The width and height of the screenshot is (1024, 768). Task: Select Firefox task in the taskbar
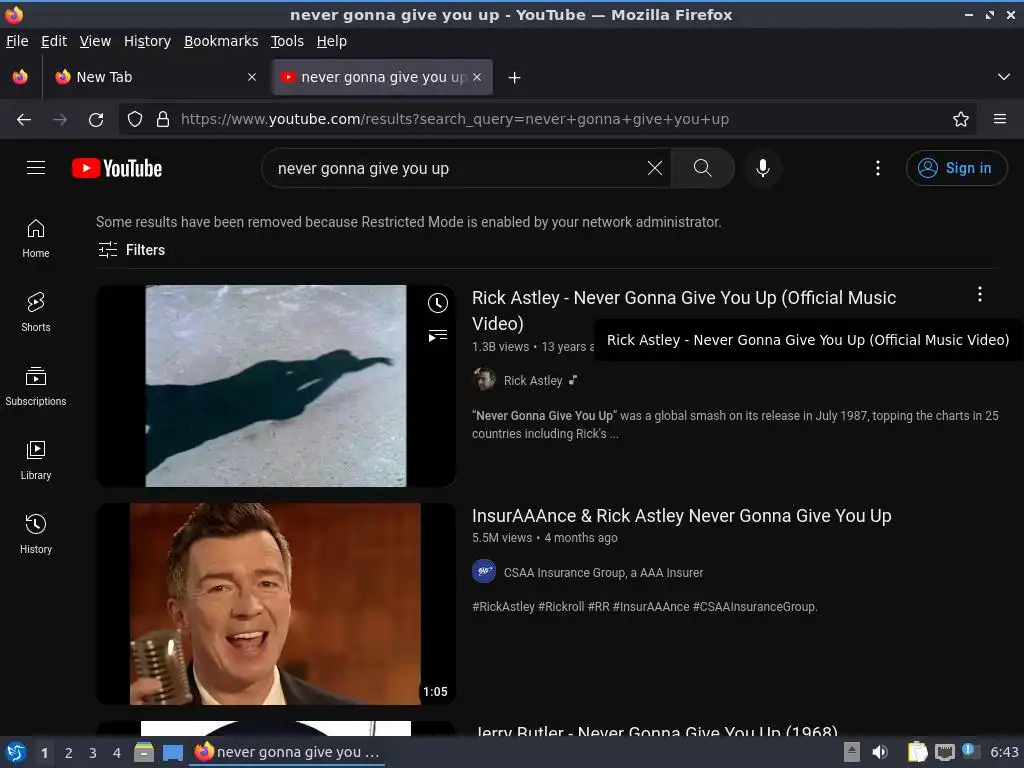click(287, 752)
